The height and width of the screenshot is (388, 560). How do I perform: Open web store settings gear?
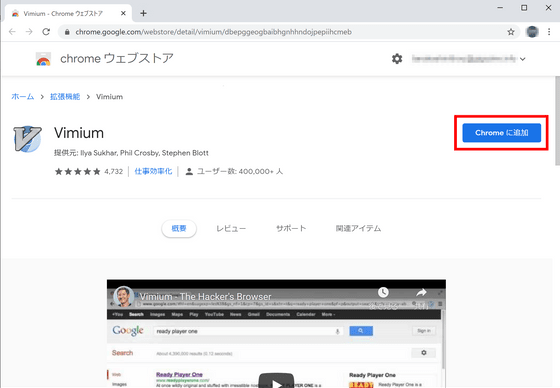(x=397, y=59)
